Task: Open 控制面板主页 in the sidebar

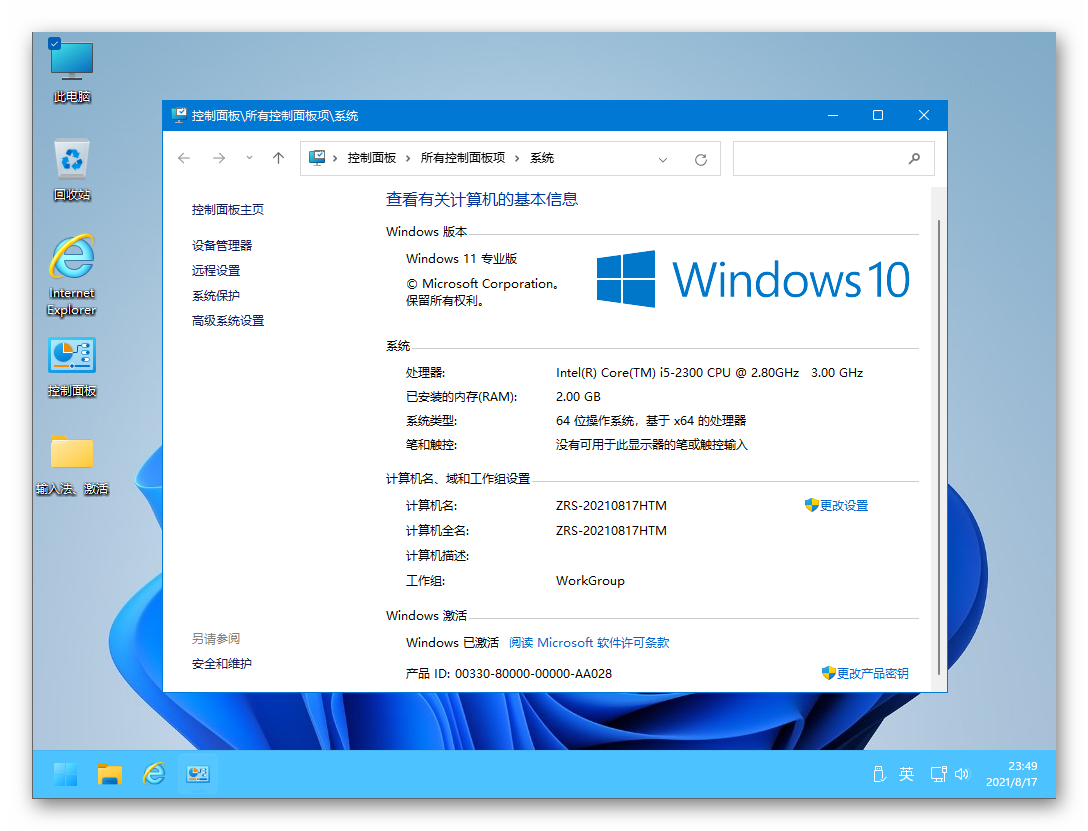Action: [228, 209]
